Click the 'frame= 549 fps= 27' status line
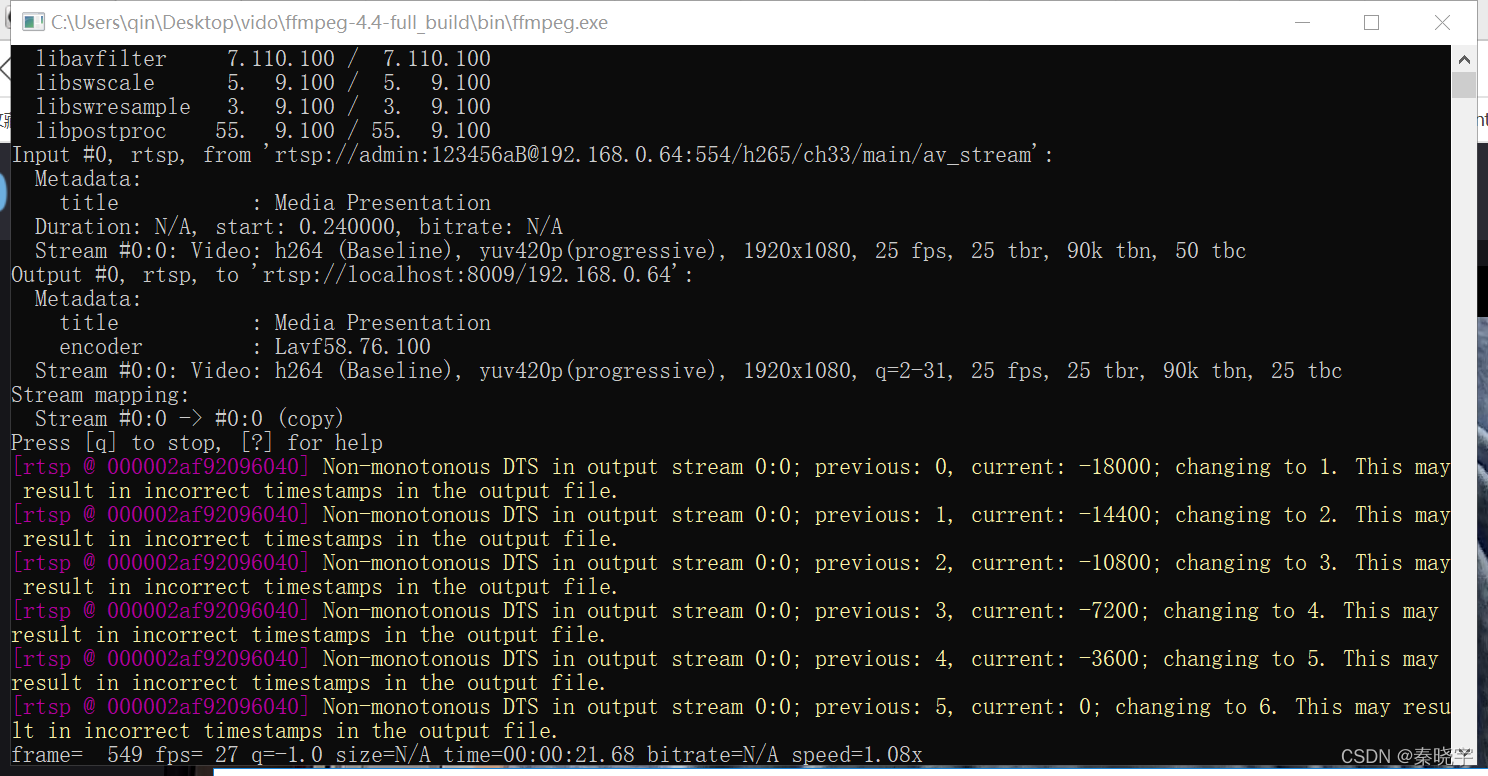Viewport: 1488px width, 776px height. (x=467, y=755)
